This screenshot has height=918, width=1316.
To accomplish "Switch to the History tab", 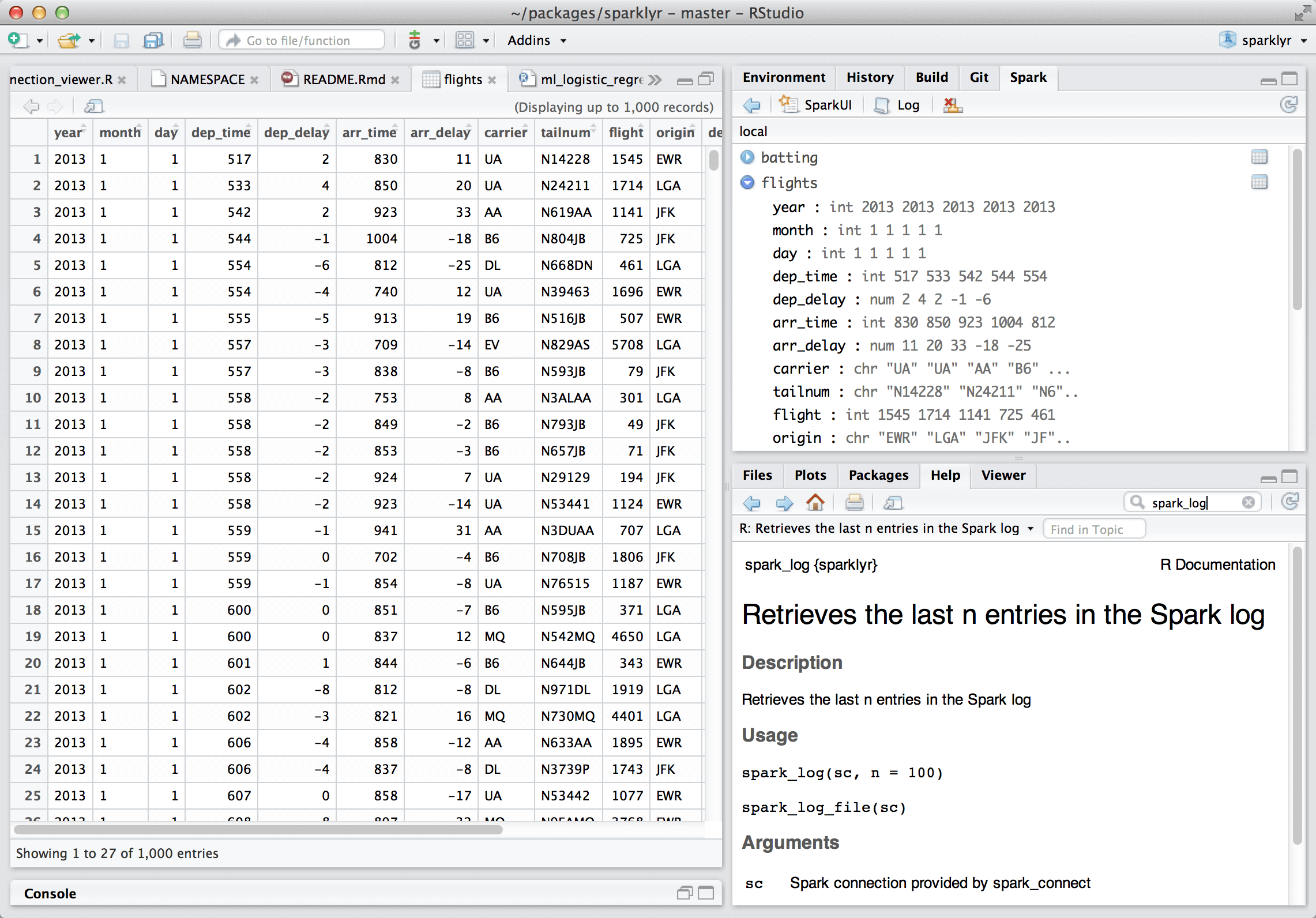I will 870,77.
